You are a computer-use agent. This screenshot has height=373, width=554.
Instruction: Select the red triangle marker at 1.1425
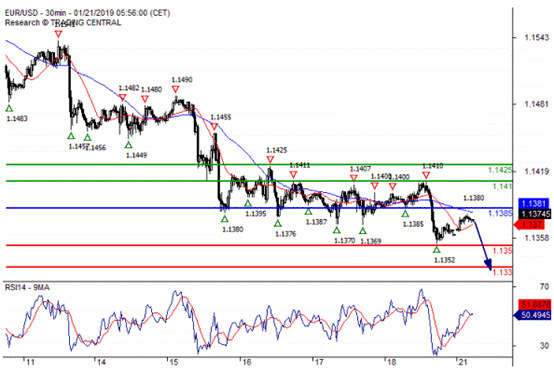(270, 160)
